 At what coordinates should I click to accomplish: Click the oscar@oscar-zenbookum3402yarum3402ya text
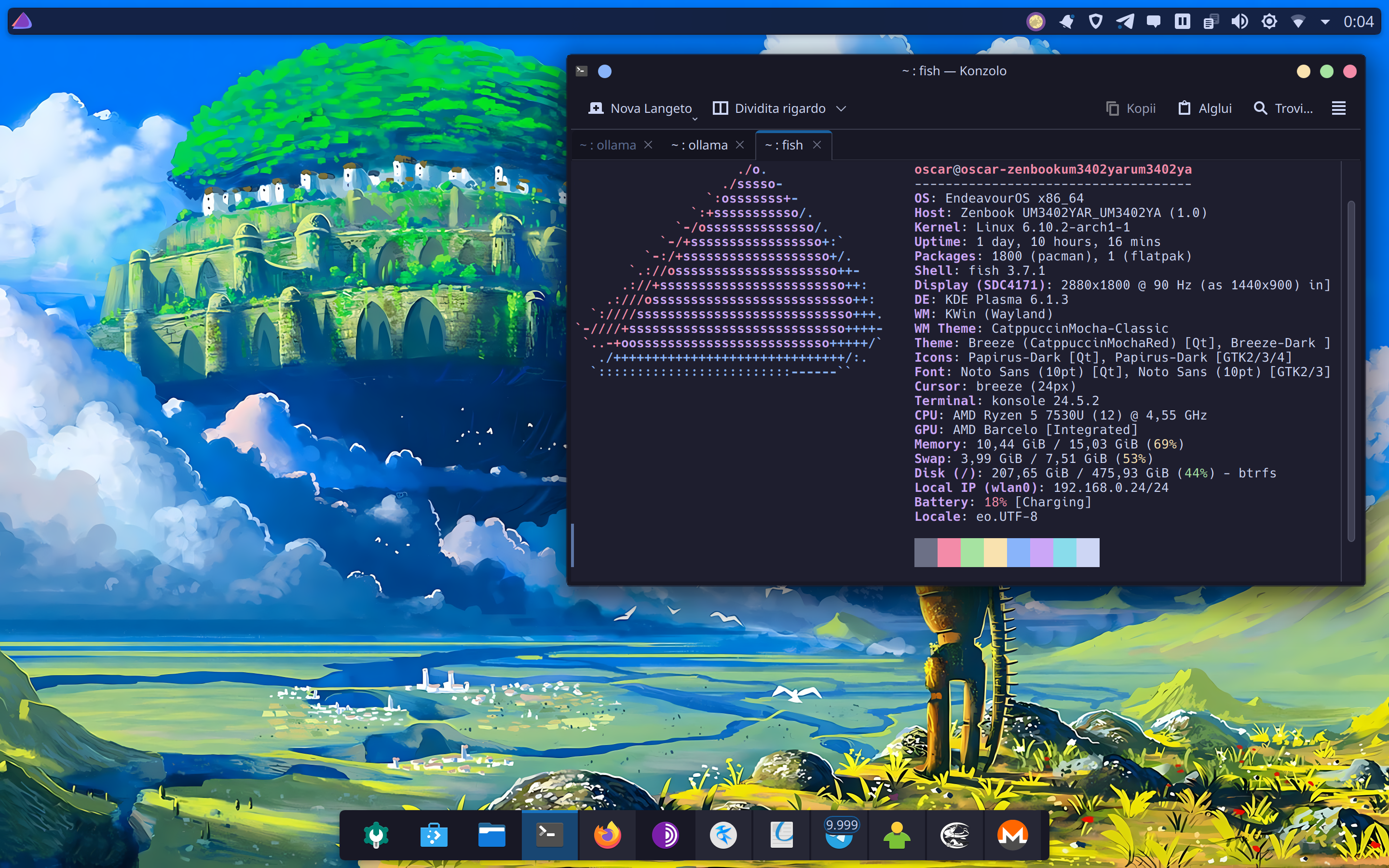(x=1053, y=169)
